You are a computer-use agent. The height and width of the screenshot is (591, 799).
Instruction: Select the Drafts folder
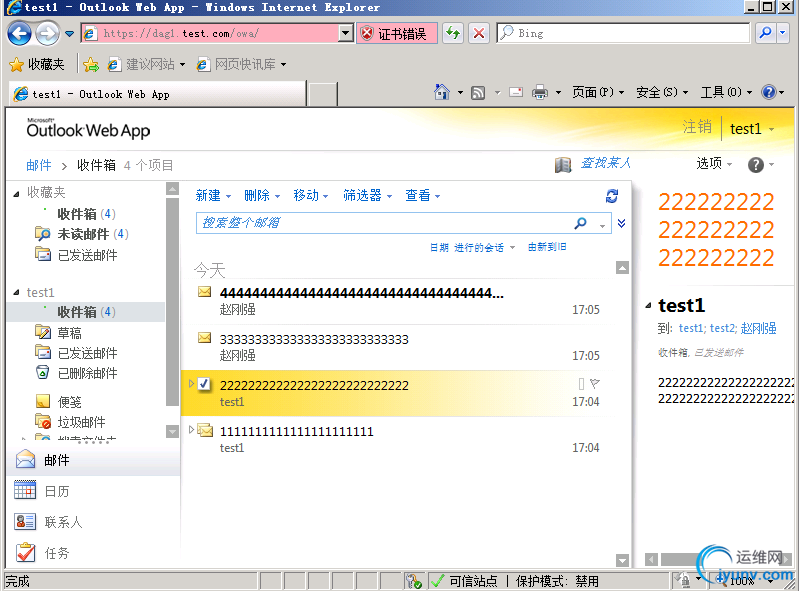69,333
